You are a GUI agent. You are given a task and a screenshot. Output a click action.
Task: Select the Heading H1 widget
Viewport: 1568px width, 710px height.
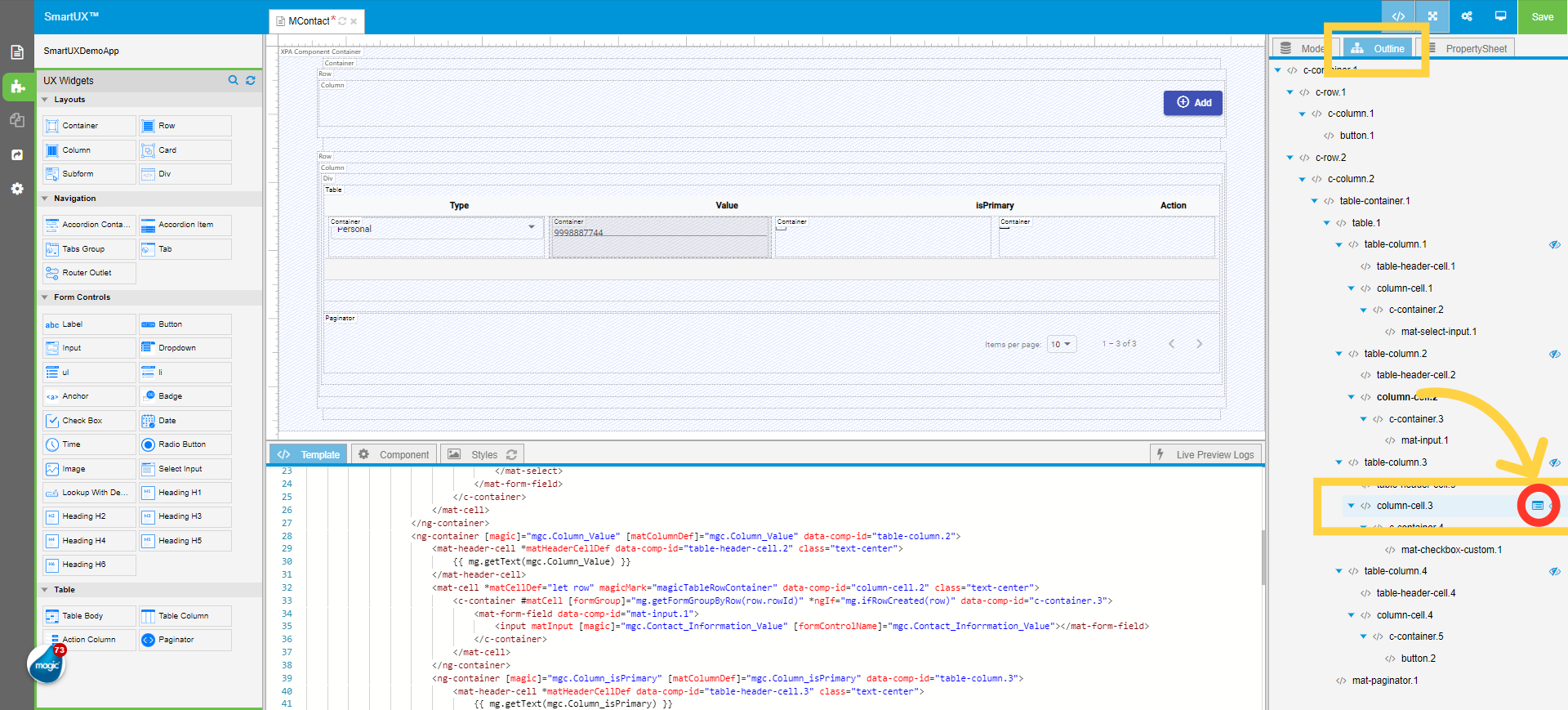pos(185,493)
